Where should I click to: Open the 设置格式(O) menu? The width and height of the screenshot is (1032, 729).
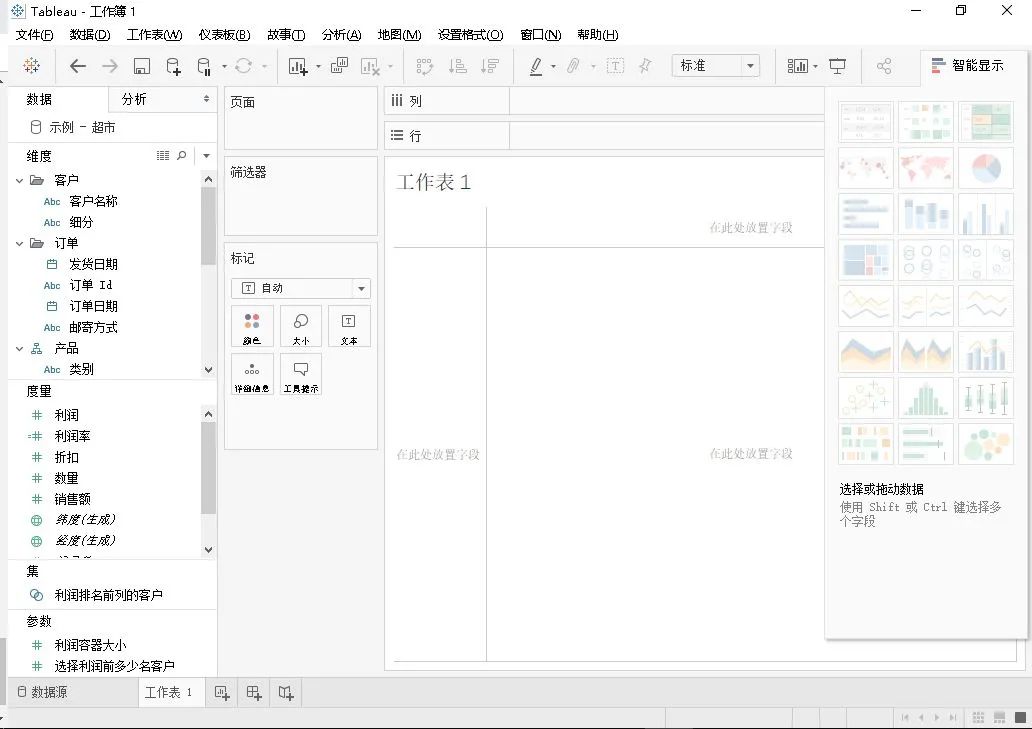click(470, 35)
